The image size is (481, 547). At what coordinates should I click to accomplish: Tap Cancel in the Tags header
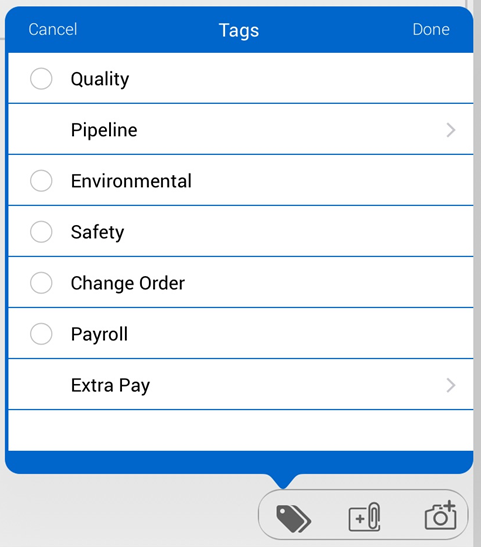53,29
